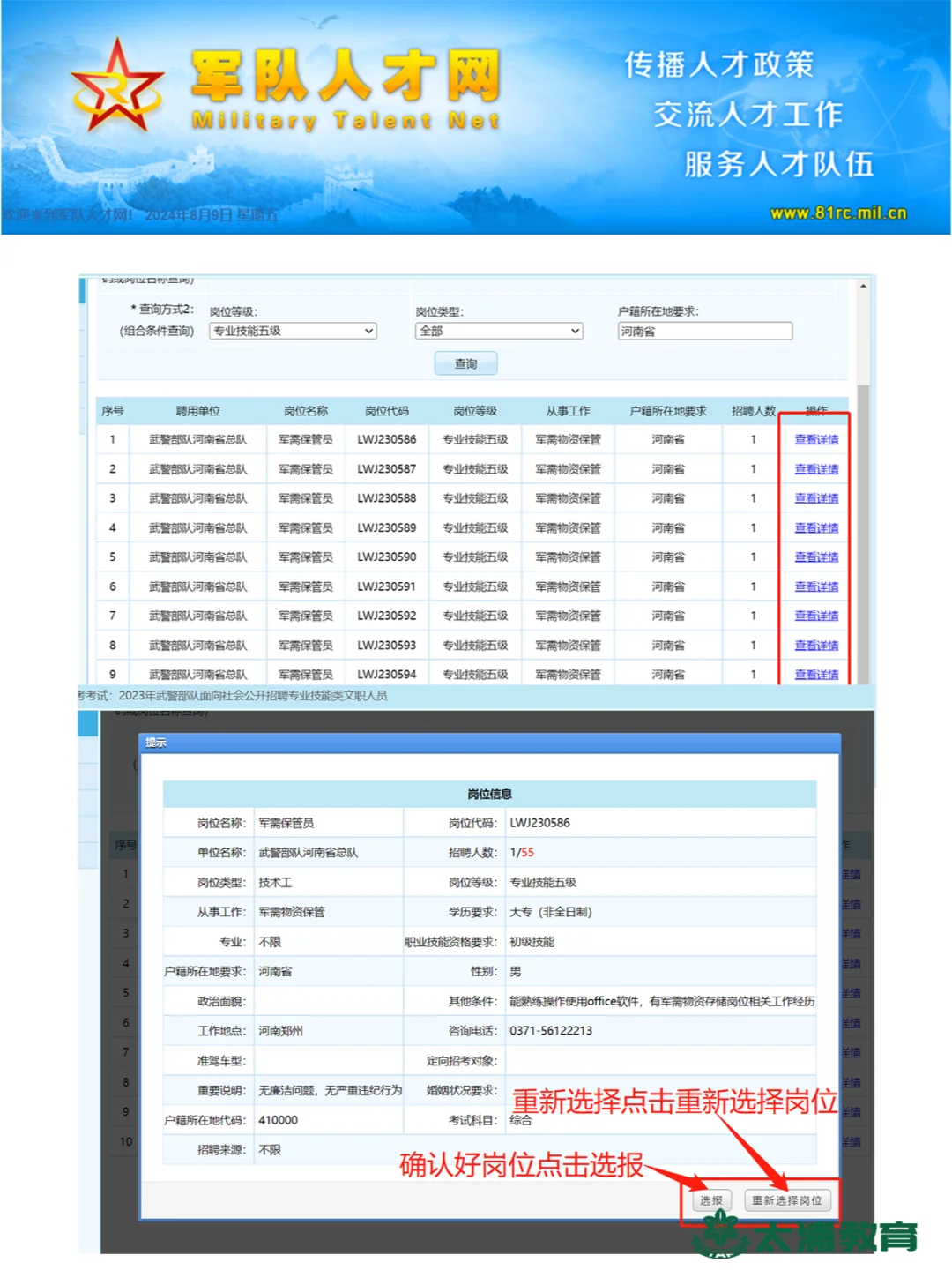
Task: Open 查看详情 link for row LWJ230593
Action: coord(816,646)
